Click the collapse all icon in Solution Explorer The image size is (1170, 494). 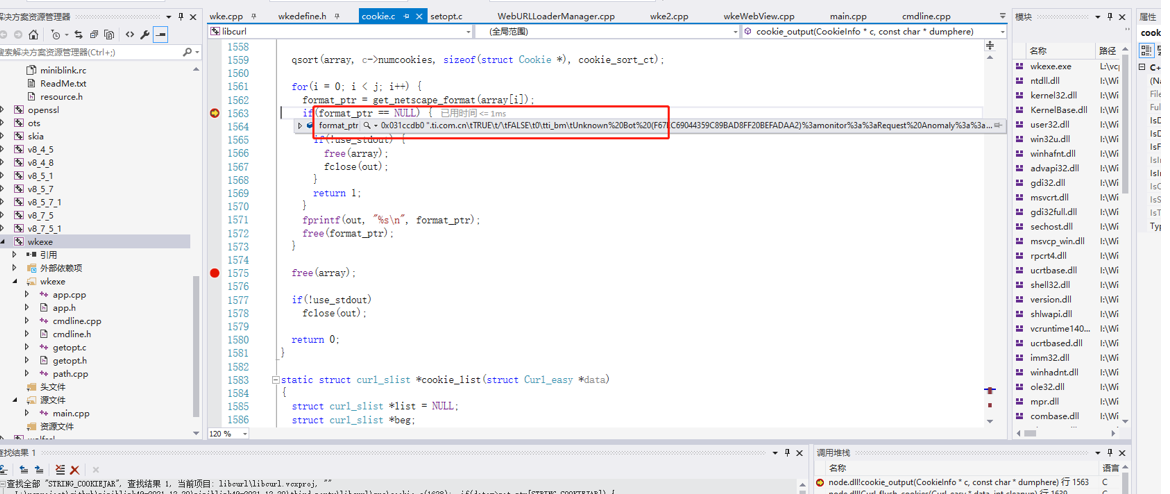pyautogui.click(x=93, y=34)
